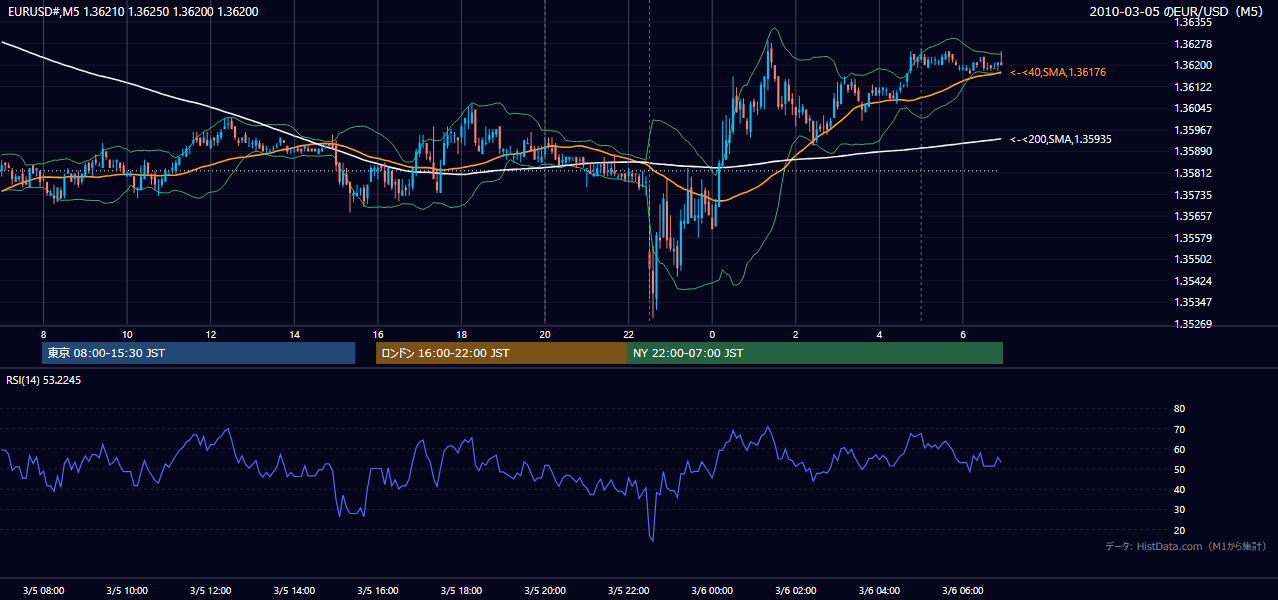Click RSI scale value 30
The width and height of the screenshot is (1278, 600).
(1179, 510)
